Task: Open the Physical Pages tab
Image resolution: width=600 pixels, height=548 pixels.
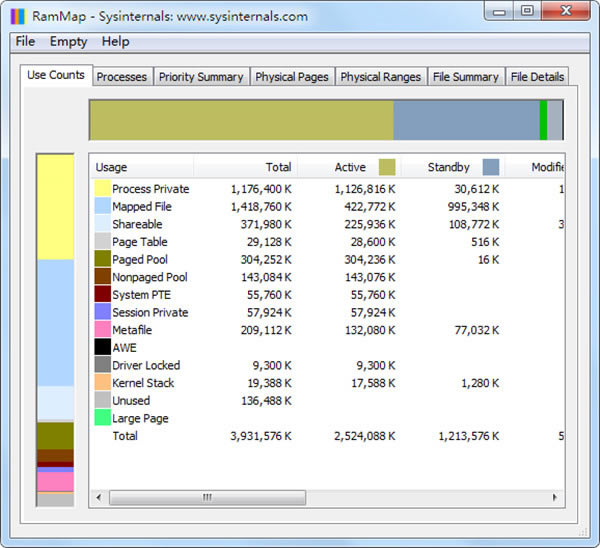Action: (x=289, y=77)
